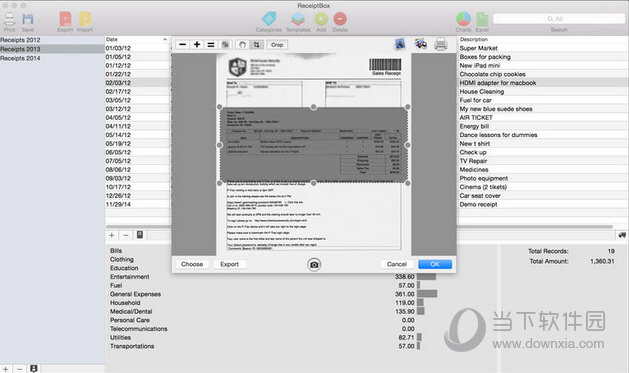Click the truck icon at the table's right edge
The width and height of the screenshot is (629, 373).
pyautogui.click(x=622, y=235)
